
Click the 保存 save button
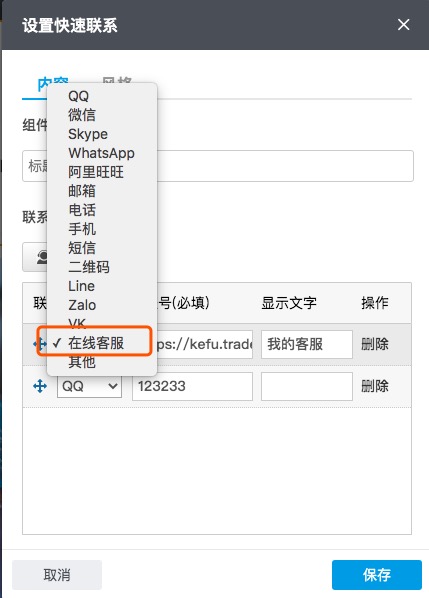pyautogui.click(x=377, y=575)
